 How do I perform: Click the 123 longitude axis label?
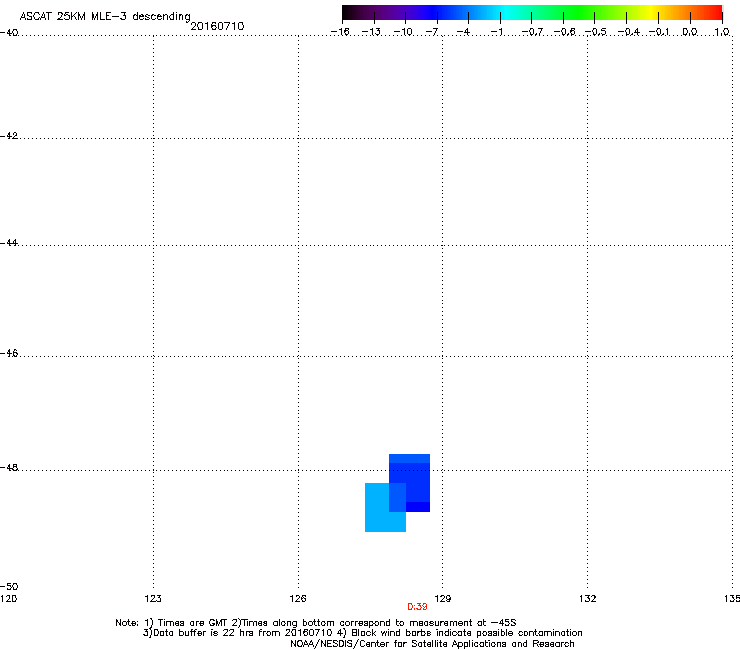point(153,599)
